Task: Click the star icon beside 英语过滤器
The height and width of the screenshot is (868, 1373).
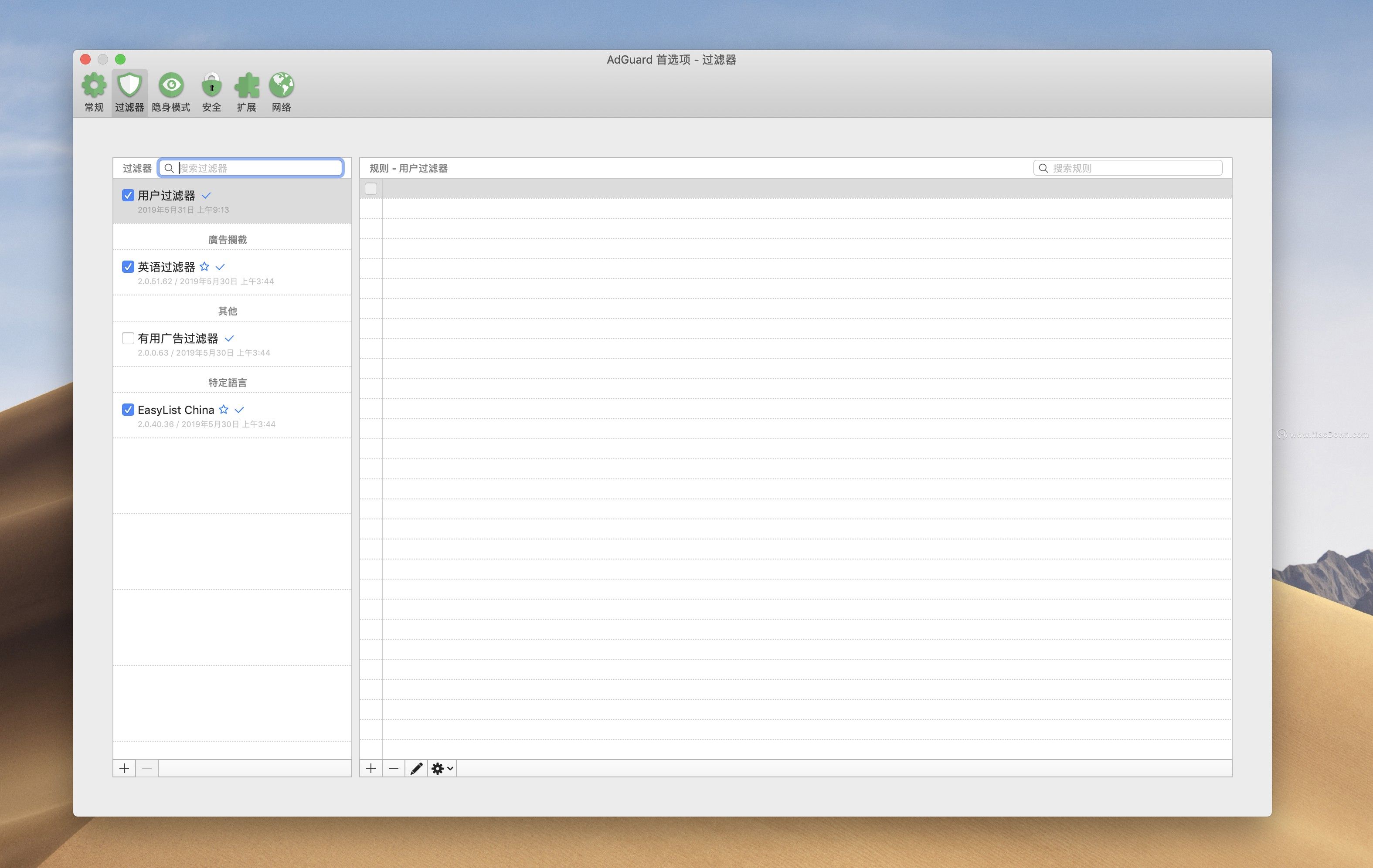Action: point(205,267)
